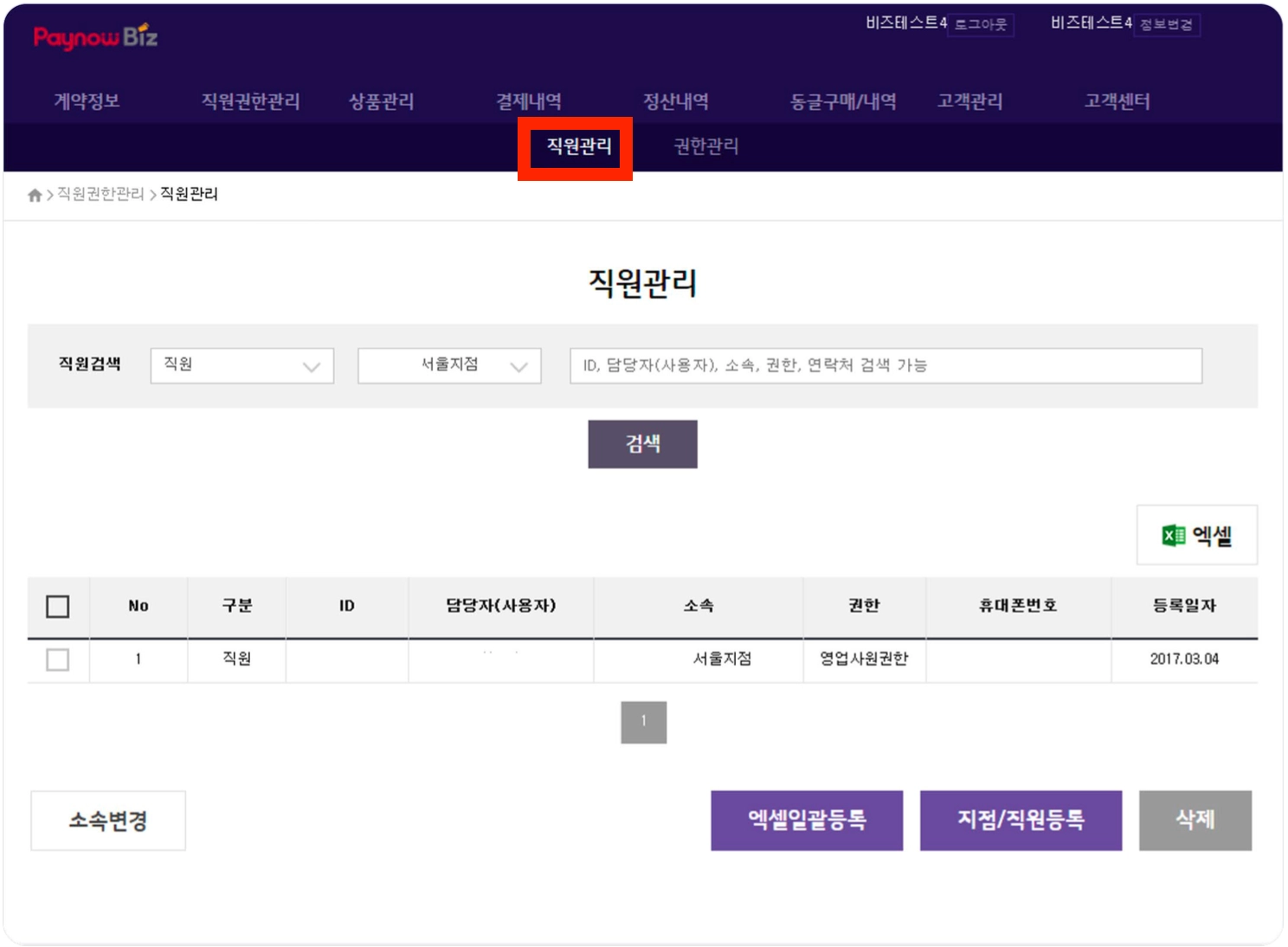Click the 소속 column header
Viewport: 1288px width, 947px height.
click(x=699, y=606)
